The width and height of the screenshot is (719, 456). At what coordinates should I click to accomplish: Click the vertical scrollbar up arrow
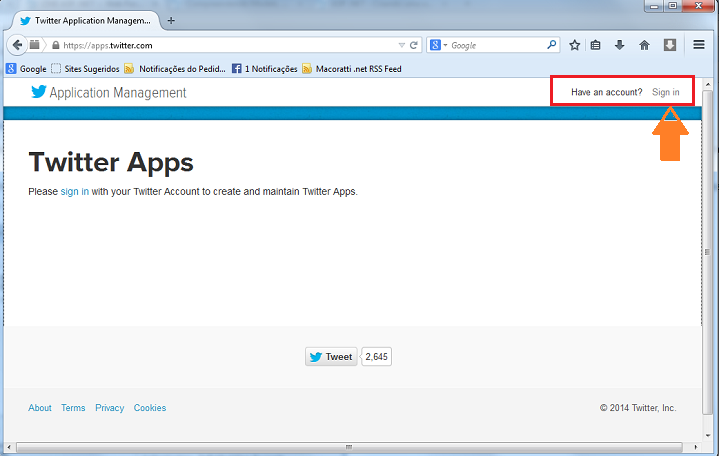(x=708, y=85)
